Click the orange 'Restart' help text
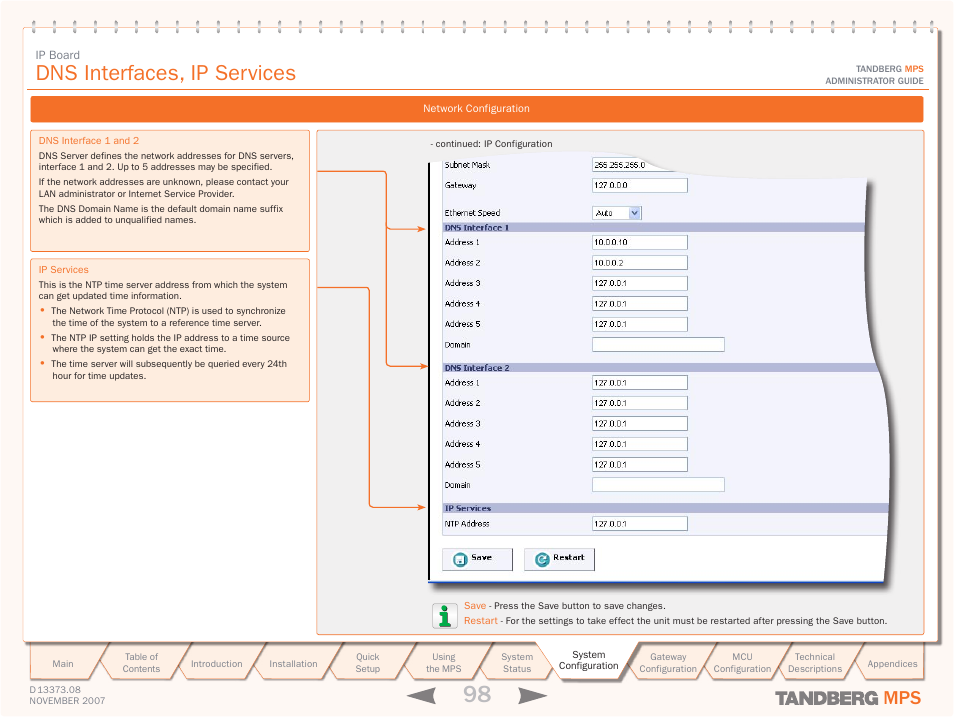Screen dimensions: 954x718 click(481, 621)
